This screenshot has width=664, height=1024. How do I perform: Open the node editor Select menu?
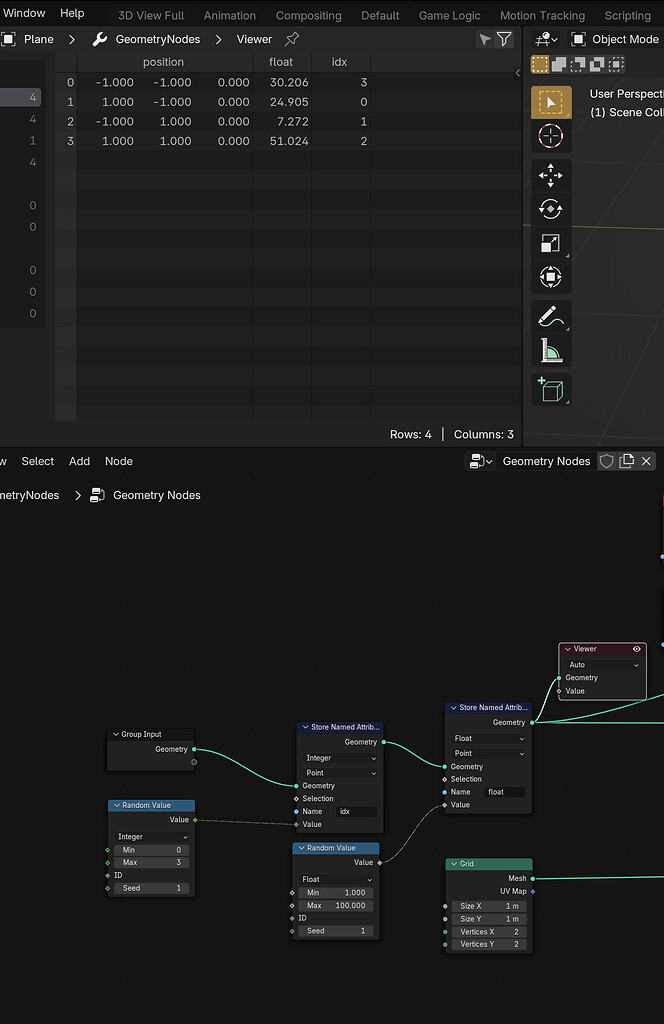coord(38,461)
